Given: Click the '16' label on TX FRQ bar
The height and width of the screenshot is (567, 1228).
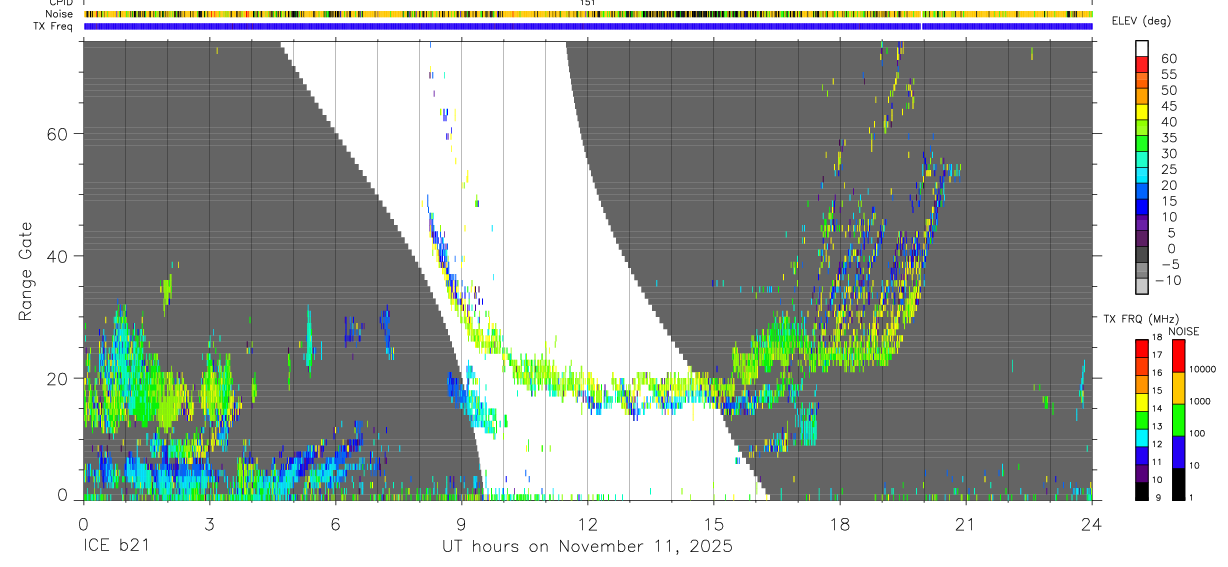Looking at the screenshot, I should pyautogui.click(x=1157, y=373).
